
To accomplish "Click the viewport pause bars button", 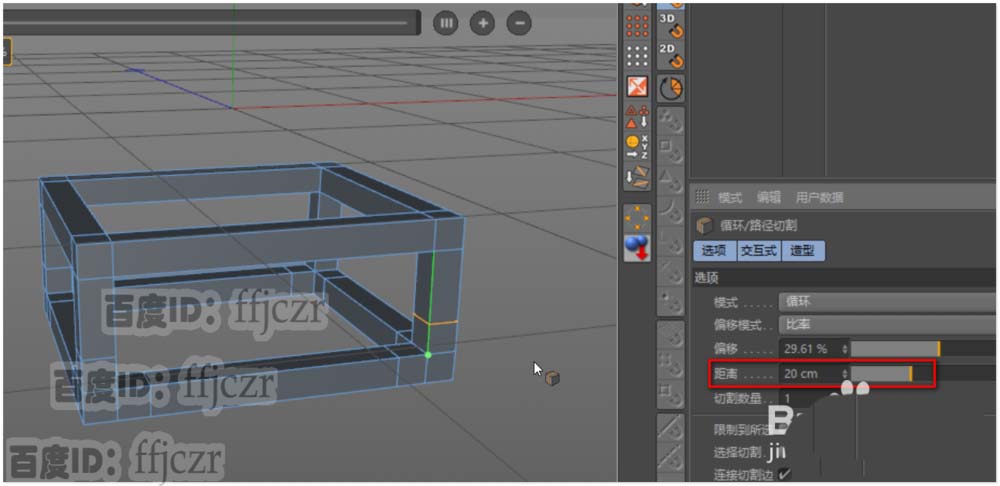I will (x=446, y=24).
